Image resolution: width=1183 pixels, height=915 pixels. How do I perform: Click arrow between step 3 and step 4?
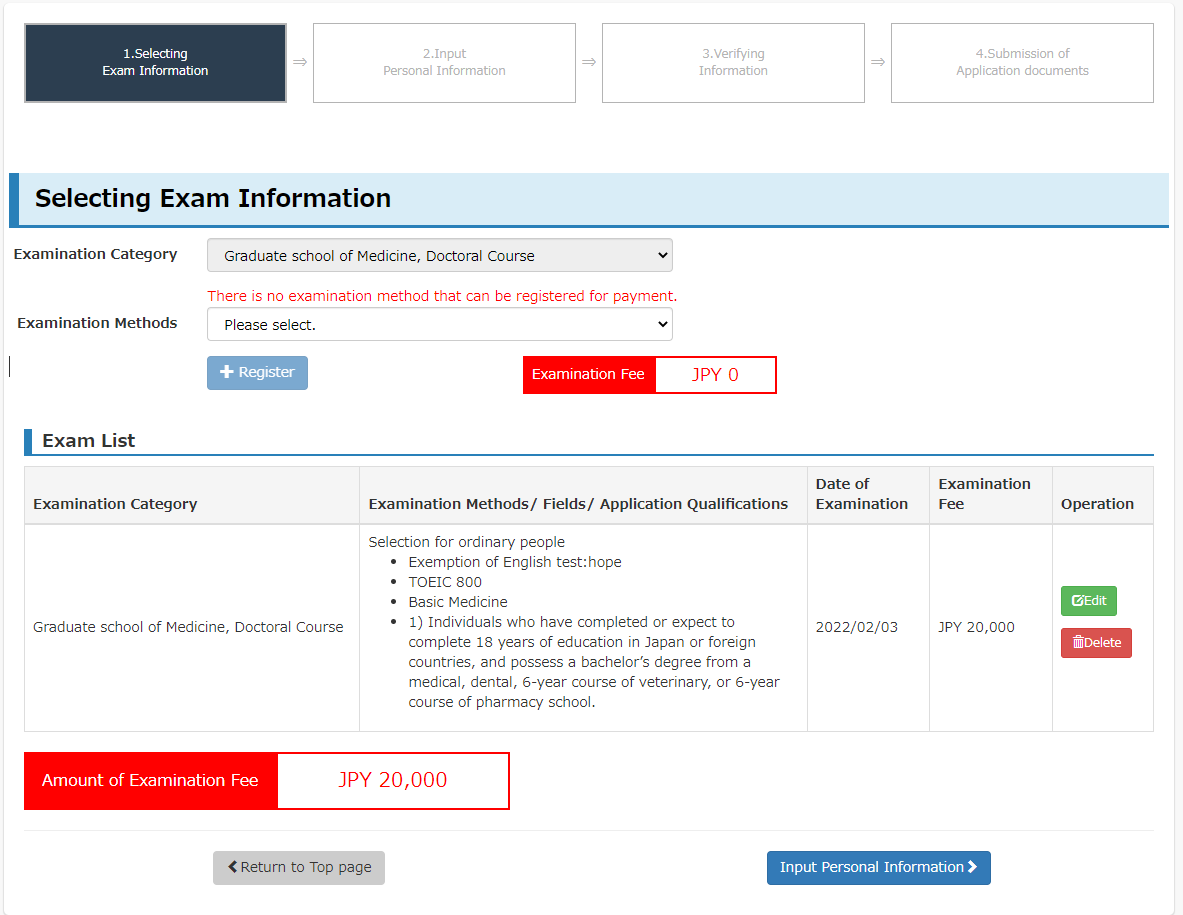pyautogui.click(x=878, y=62)
